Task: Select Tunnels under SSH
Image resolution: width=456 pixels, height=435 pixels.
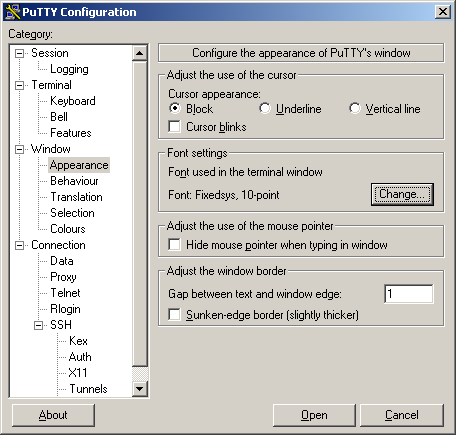Action: click(x=88, y=389)
